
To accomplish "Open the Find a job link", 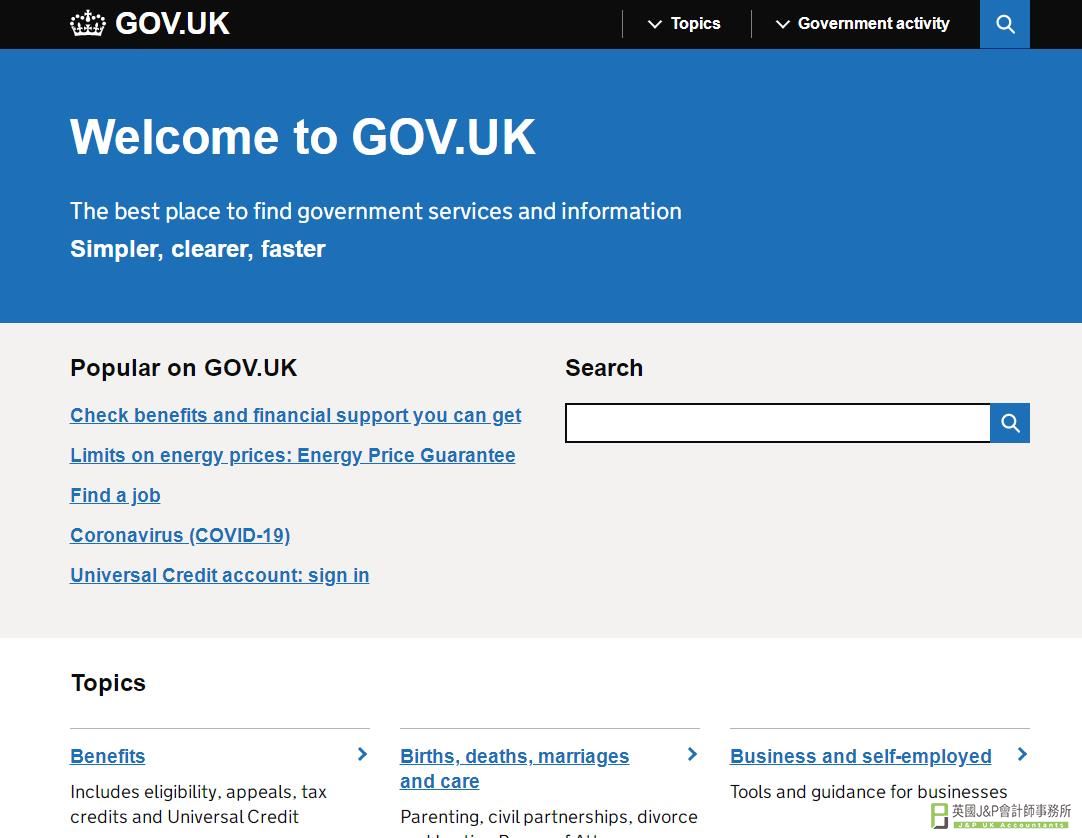I will point(115,496).
